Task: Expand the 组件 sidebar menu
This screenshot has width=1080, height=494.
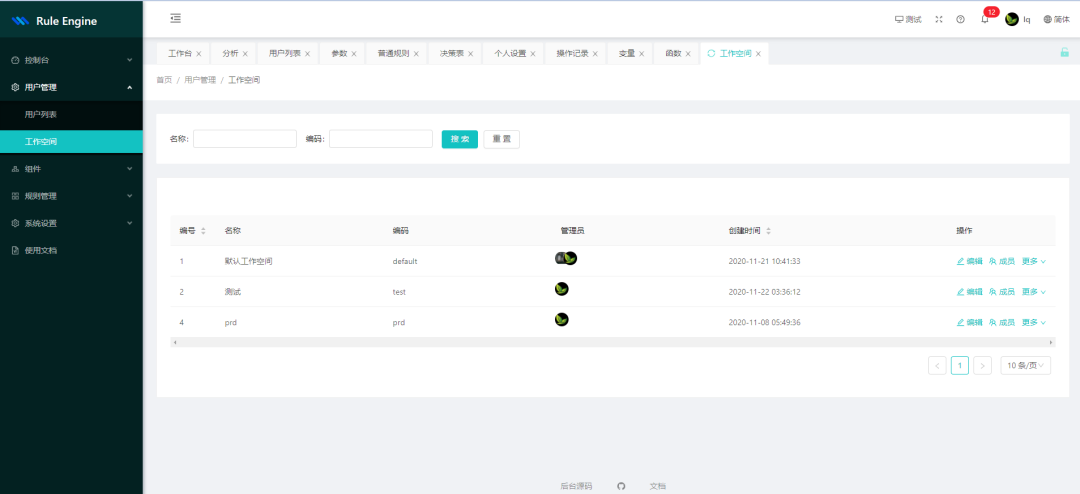Action: point(71,169)
